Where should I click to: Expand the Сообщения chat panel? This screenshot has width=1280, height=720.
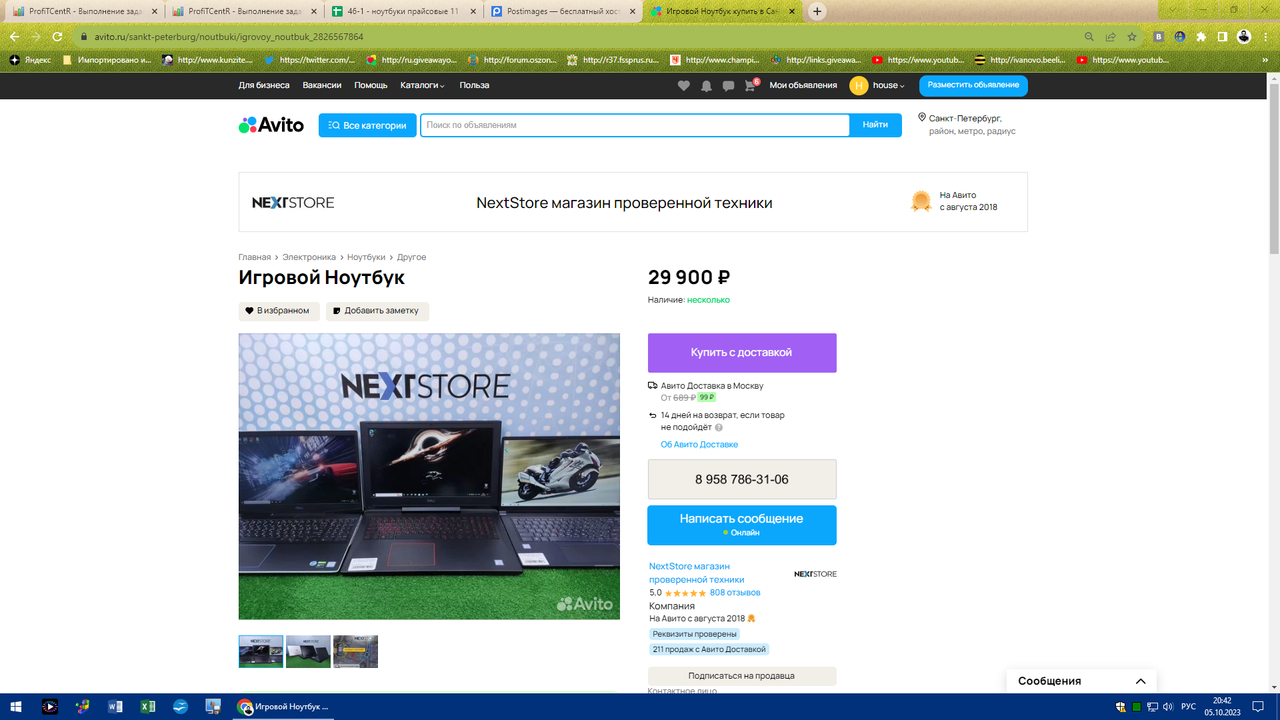click(x=1081, y=681)
